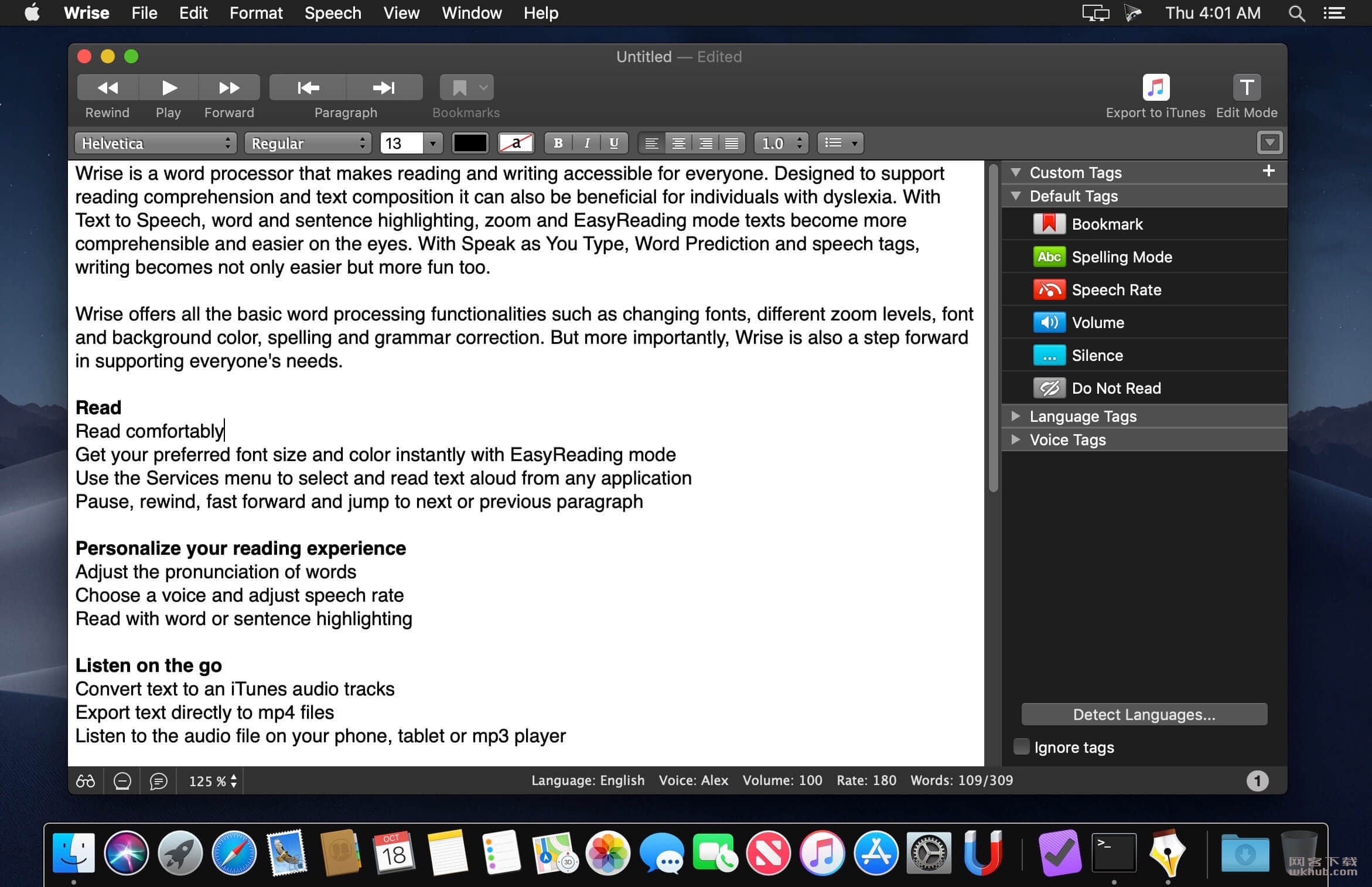
Task: Click the speech bubble with lines icon
Action: coord(159,781)
